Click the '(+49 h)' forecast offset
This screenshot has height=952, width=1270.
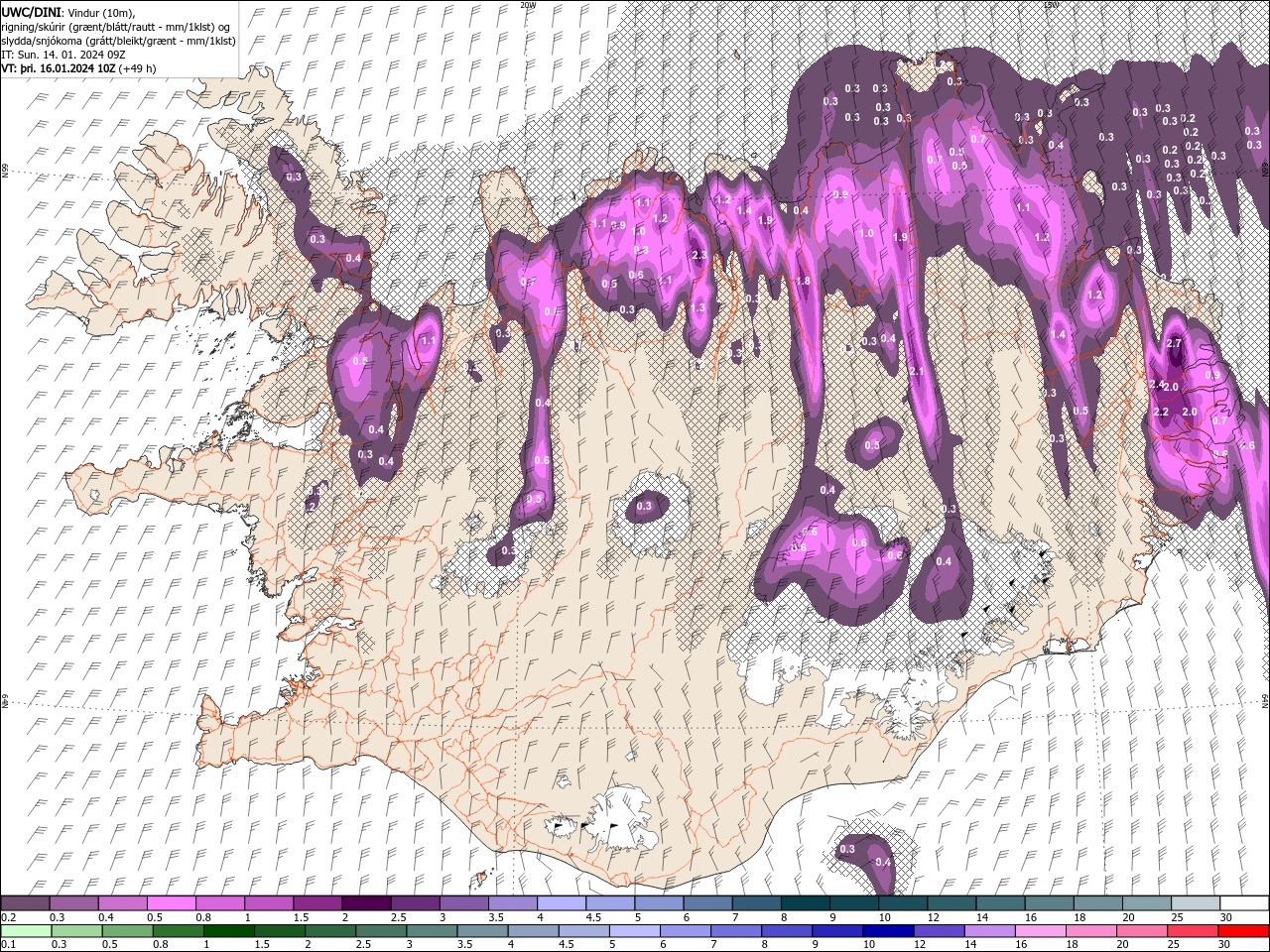137,68
